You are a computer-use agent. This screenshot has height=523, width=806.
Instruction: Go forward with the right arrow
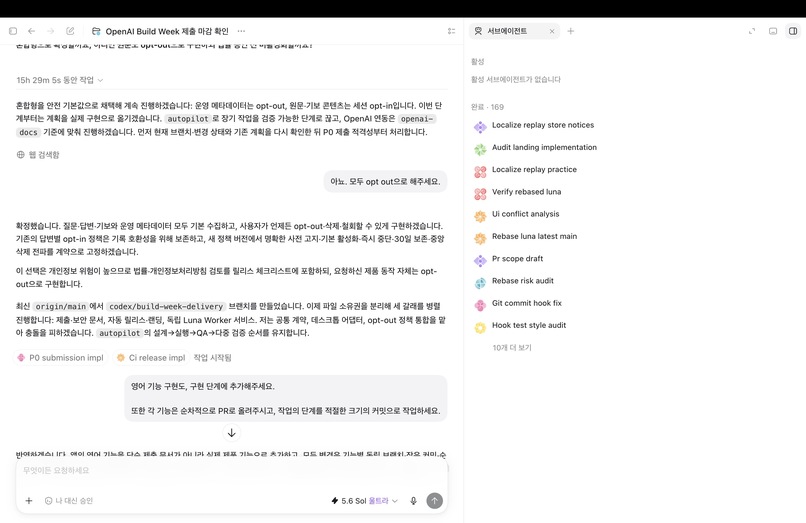click(50, 31)
